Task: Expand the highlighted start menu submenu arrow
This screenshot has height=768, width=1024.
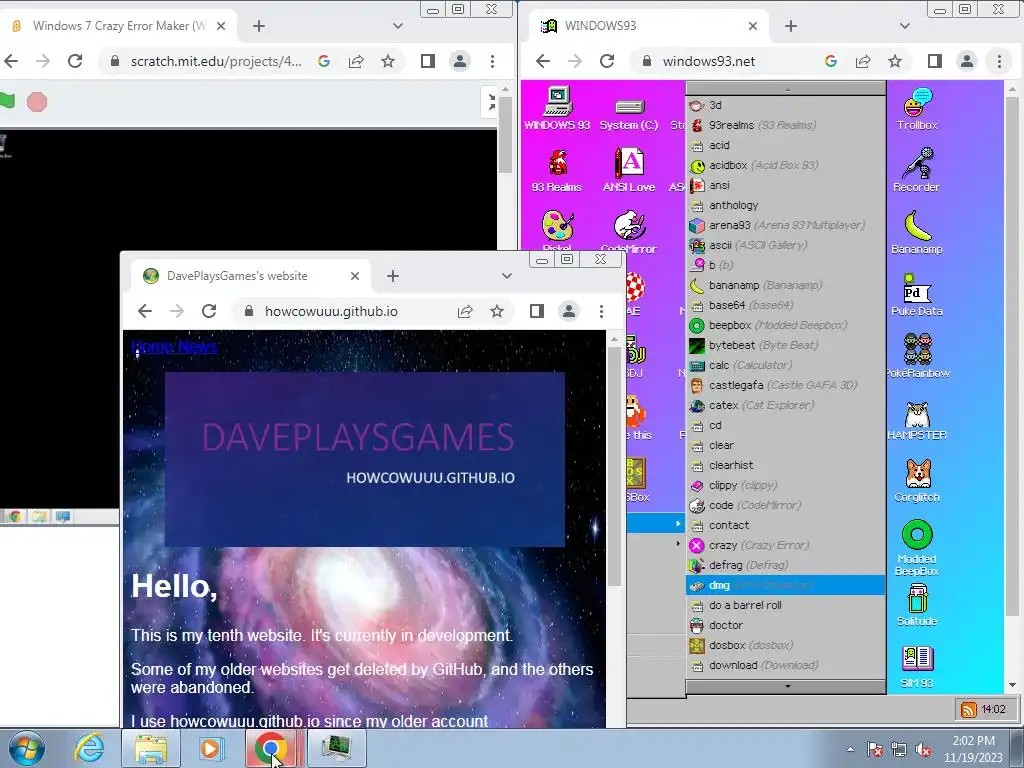Action: (678, 524)
